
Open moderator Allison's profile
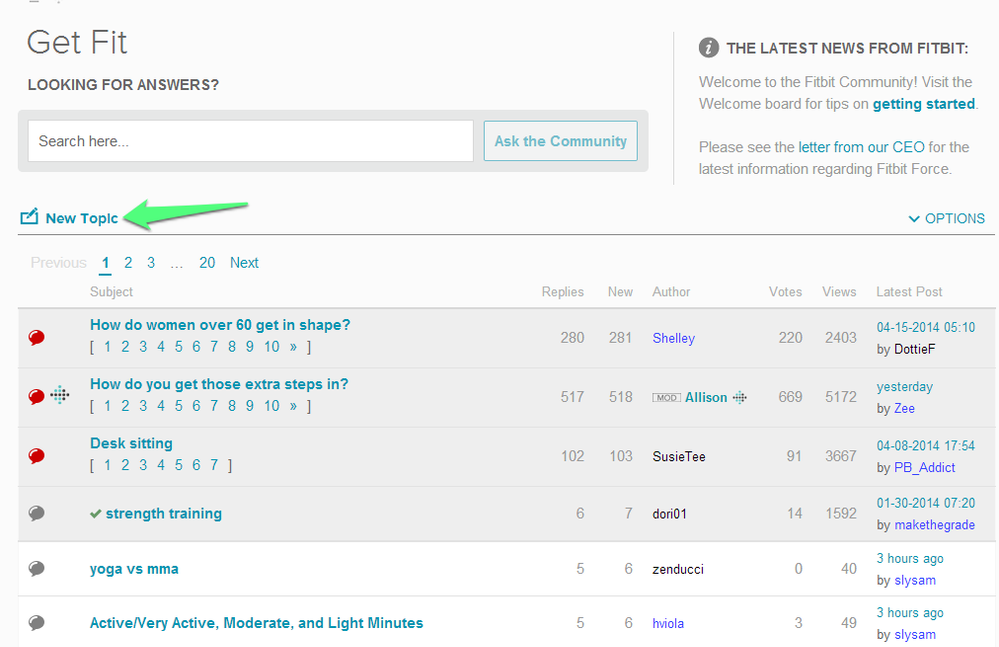[x=706, y=397]
